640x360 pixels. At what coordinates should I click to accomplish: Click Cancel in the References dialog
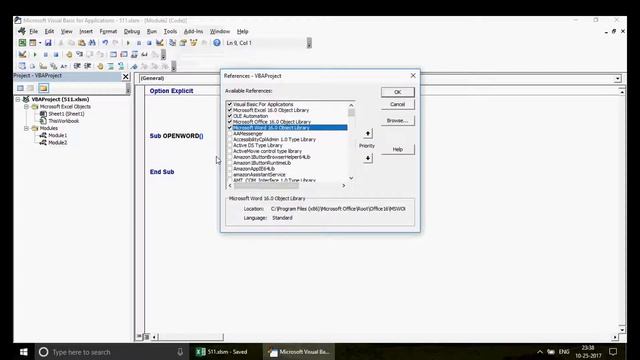pos(398,104)
